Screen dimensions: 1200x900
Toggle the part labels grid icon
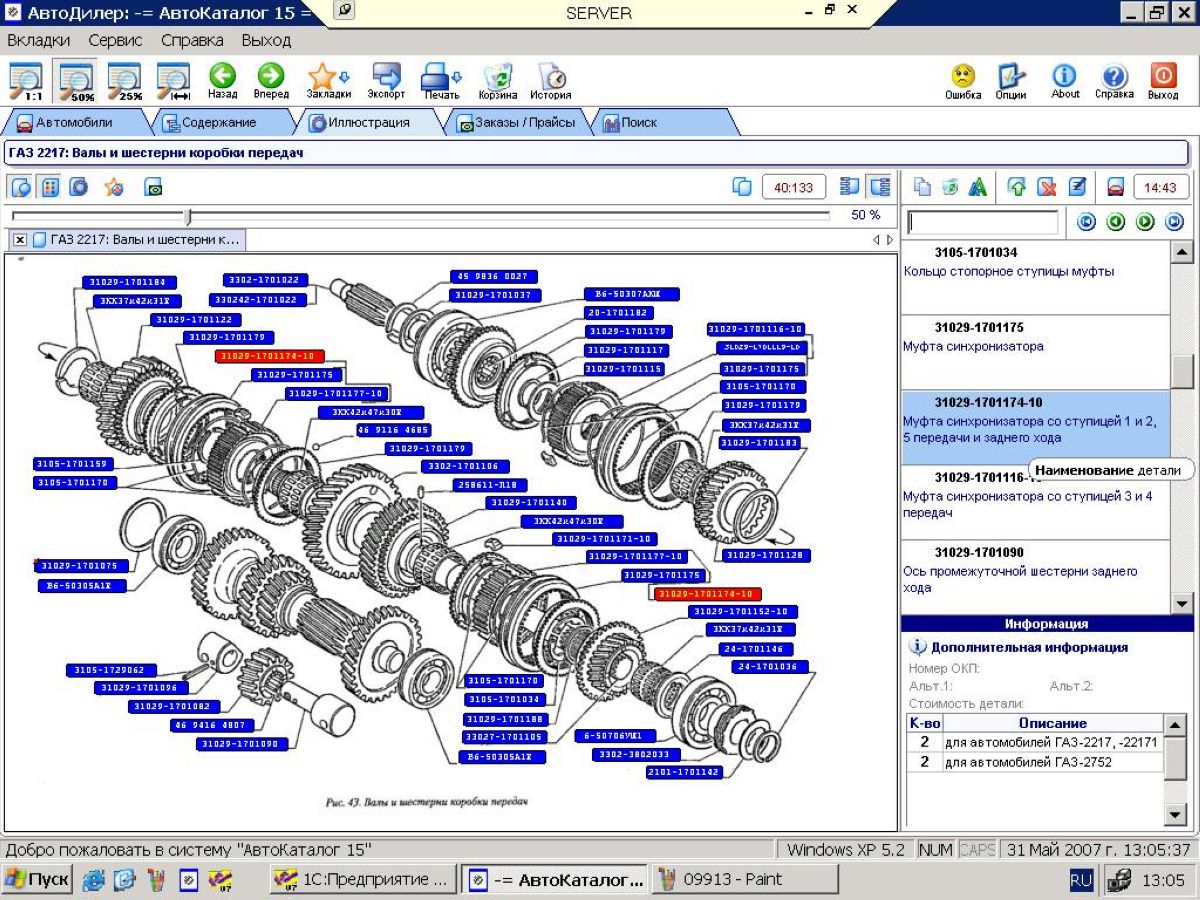(x=50, y=187)
